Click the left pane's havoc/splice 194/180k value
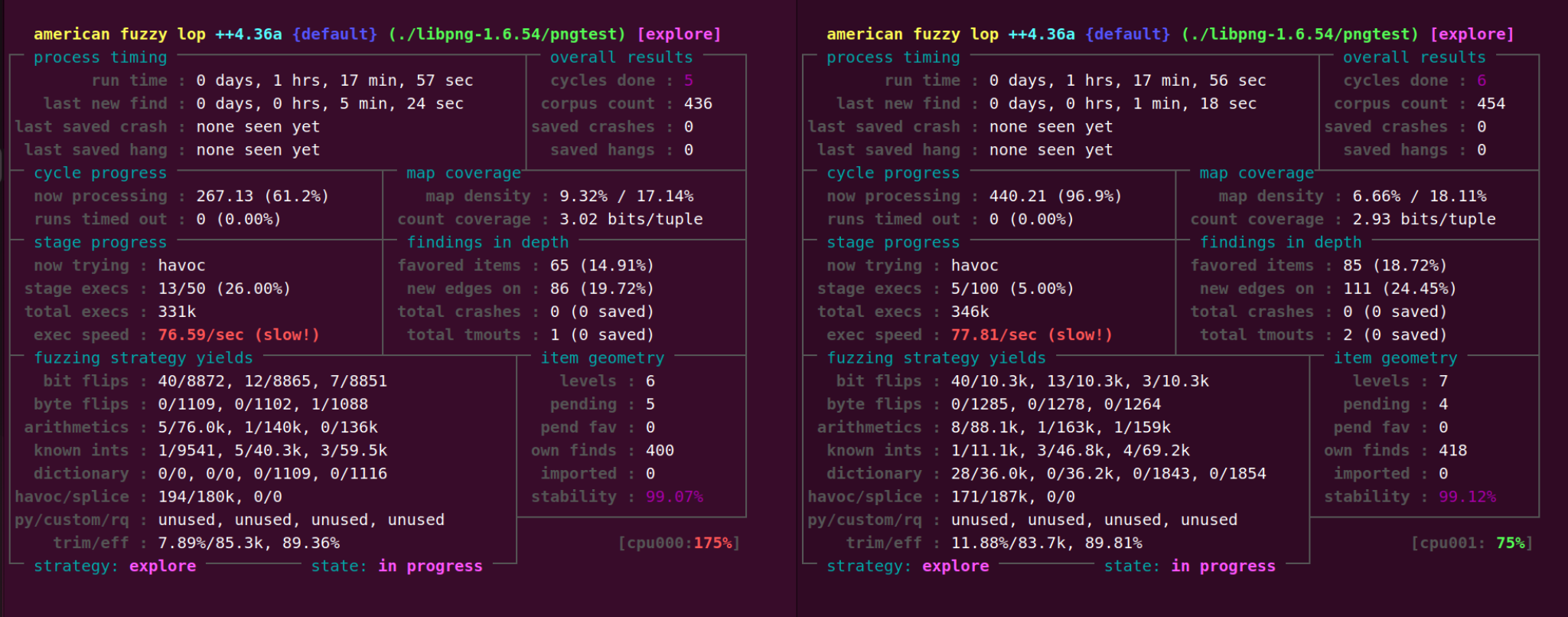The image size is (1568, 617). [196, 497]
